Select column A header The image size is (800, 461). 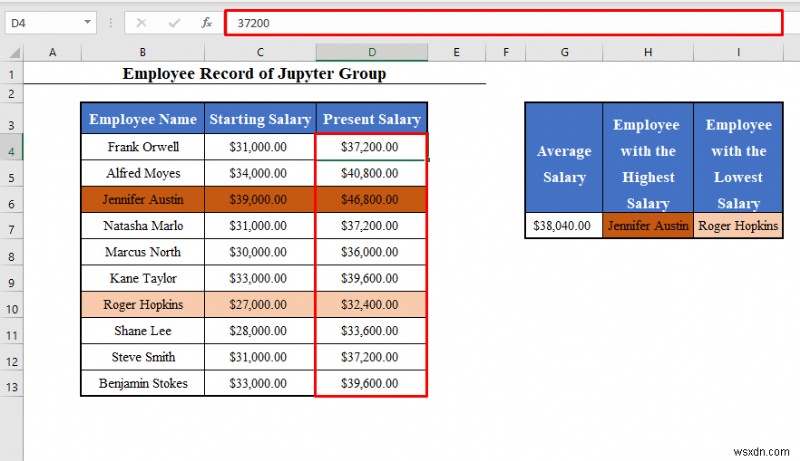coord(52,52)
